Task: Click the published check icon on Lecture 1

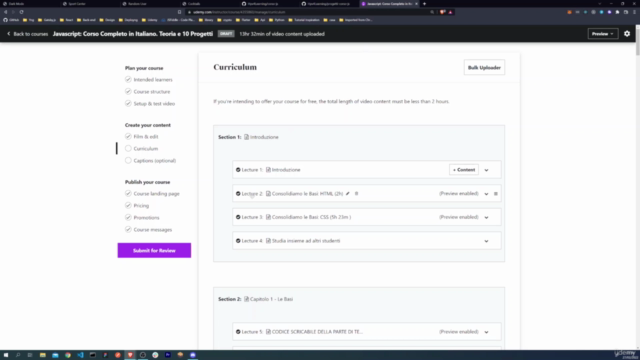Action: pyautogui.click(x=238, y=170)
